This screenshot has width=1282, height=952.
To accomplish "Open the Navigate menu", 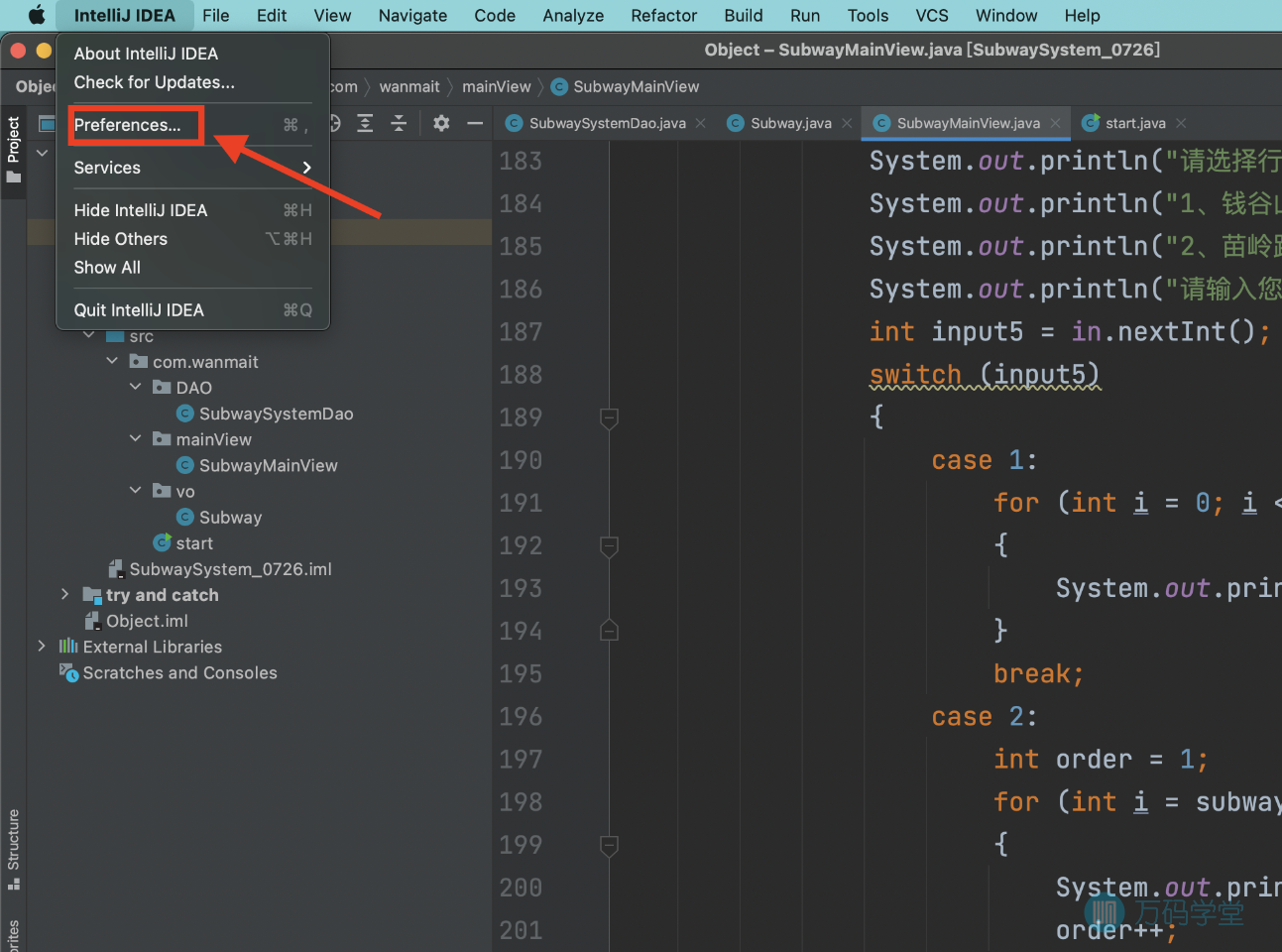I will pyautogui.click(x=412, y=15).
